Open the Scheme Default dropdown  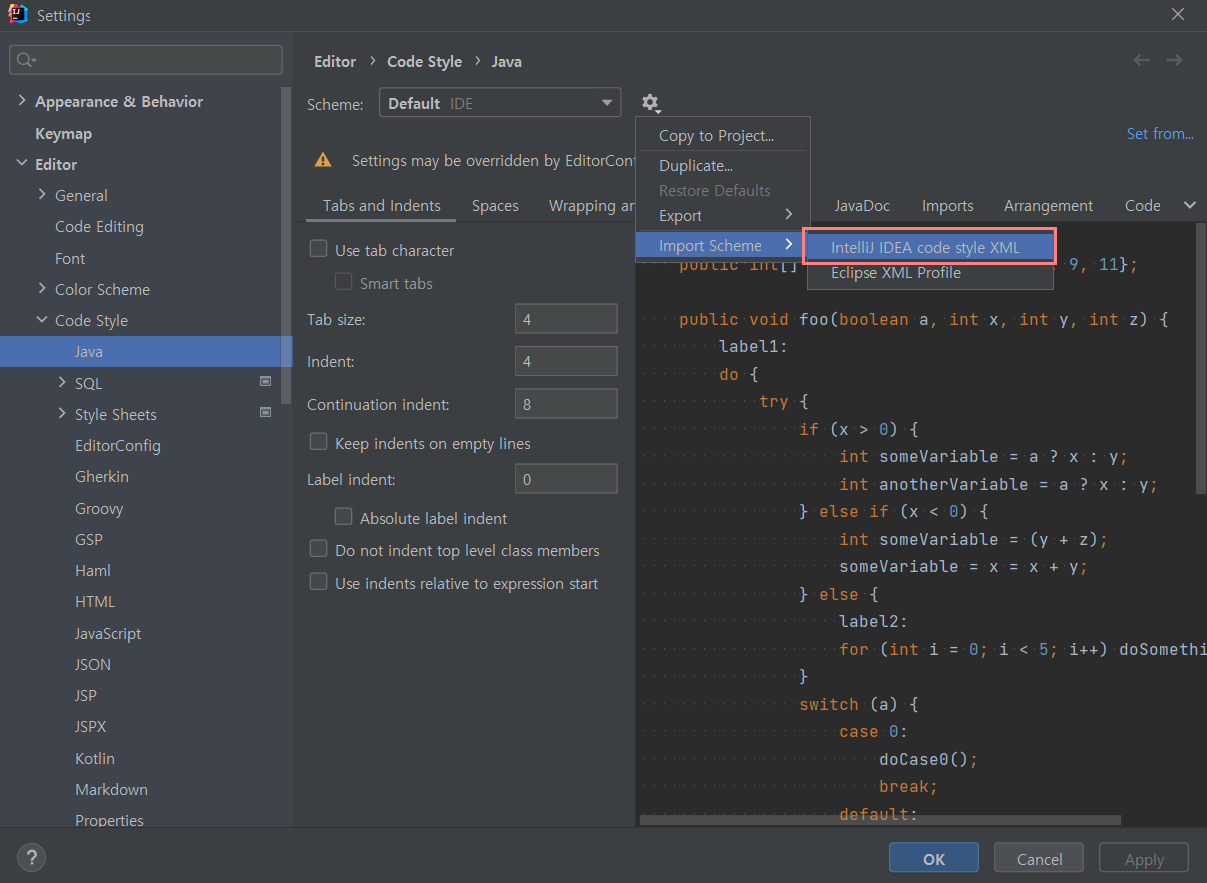point(500,103)
